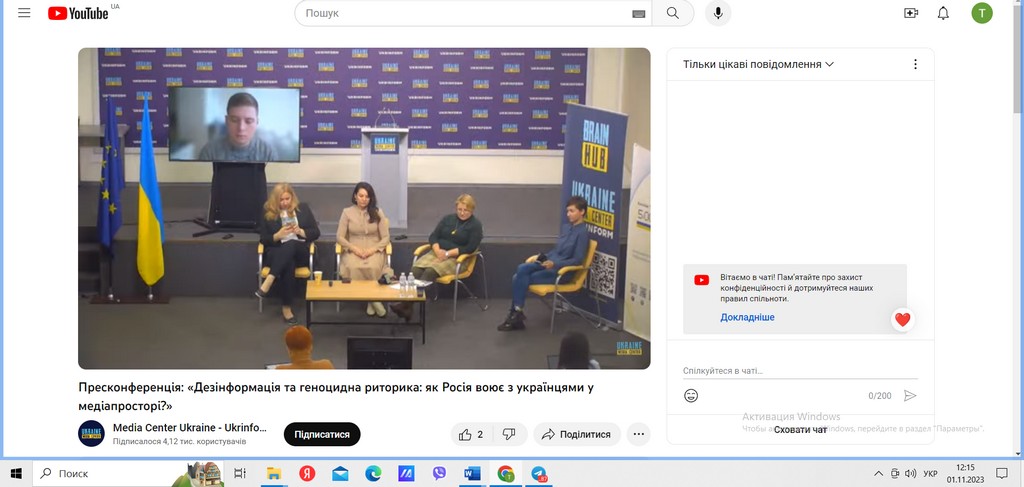Start voice search with the microphone
The image size is (1024, 487).
717,13
